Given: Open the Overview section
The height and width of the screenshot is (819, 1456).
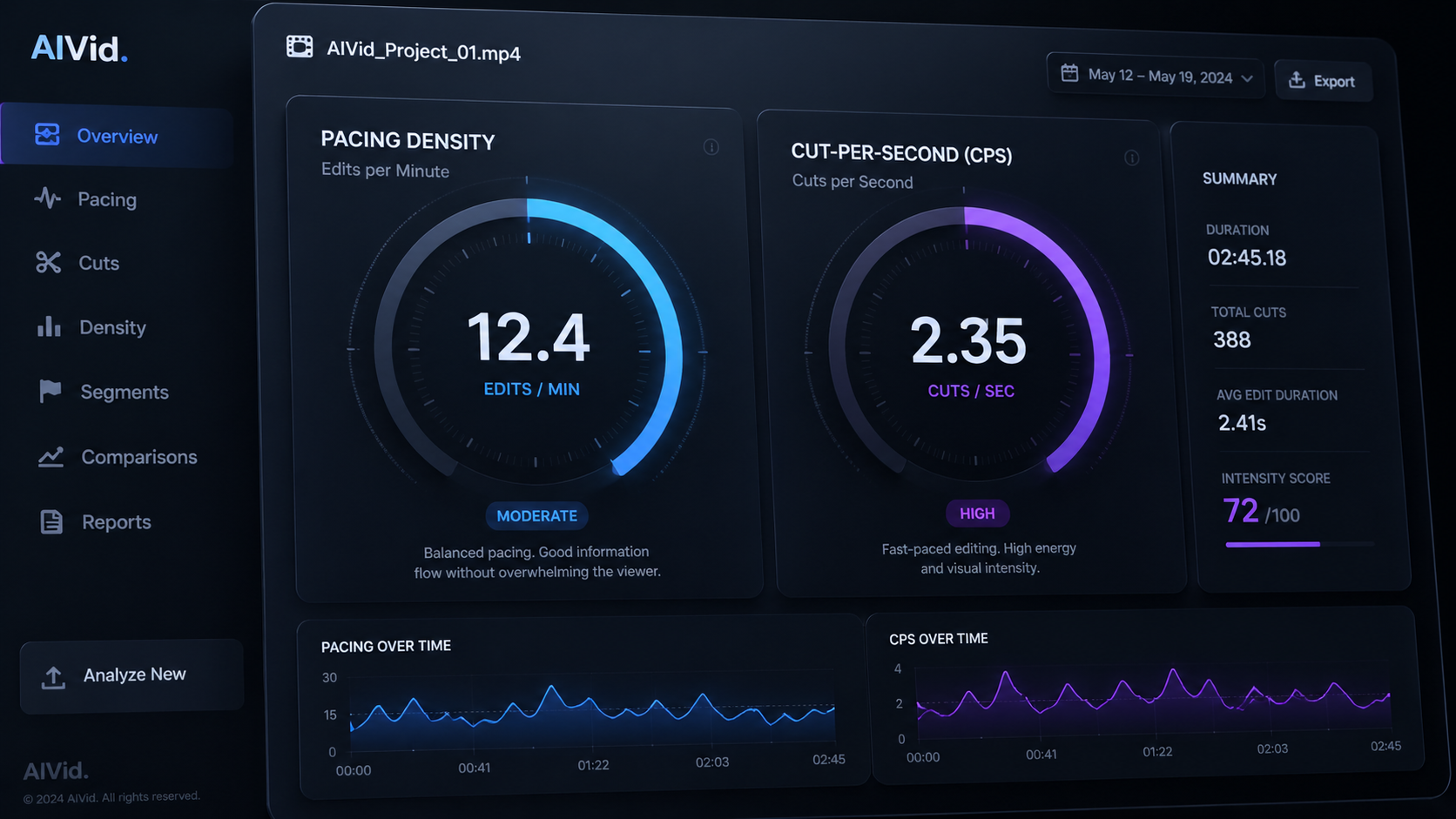Looking at the screenshot, I should pos(117,135).
